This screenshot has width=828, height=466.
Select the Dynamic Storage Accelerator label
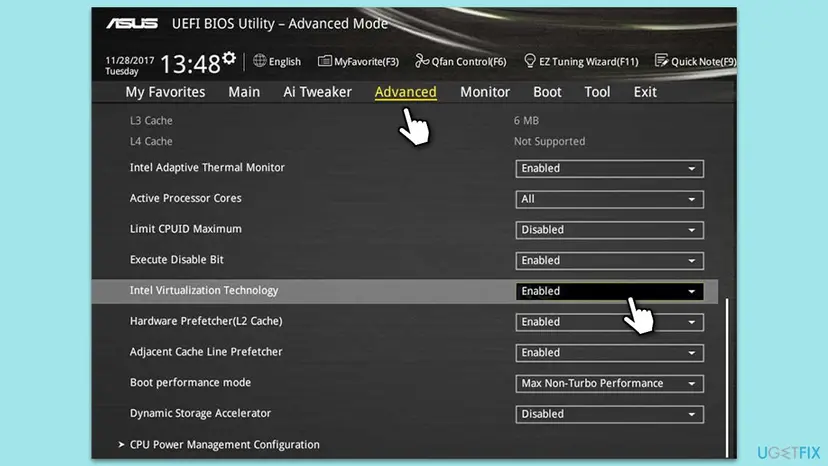(200, 413)
